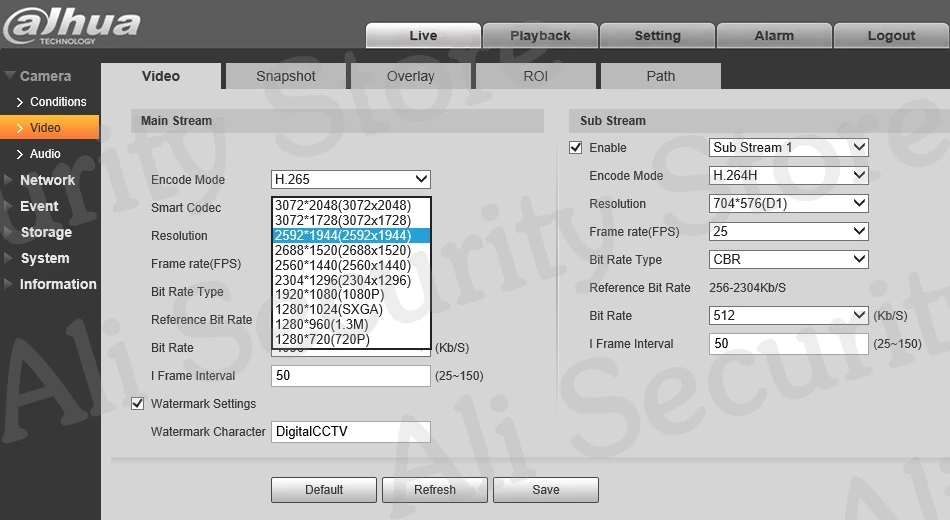Expand the Information sidebar section
This screenshot has height=520, width=950.
pyautogui.click(x=50, y=284)
